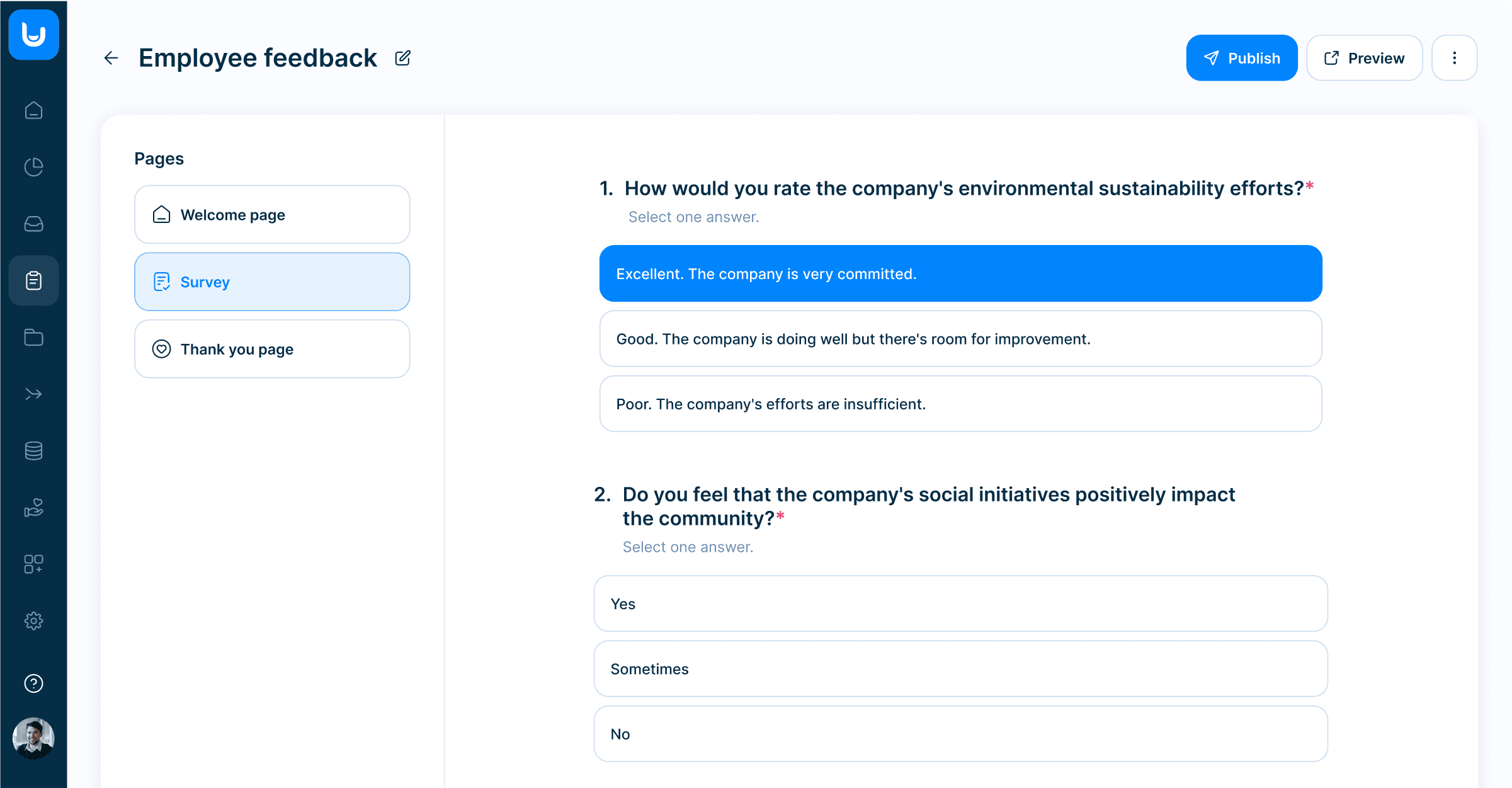Open the database icon in sidebar

(33, 450)
